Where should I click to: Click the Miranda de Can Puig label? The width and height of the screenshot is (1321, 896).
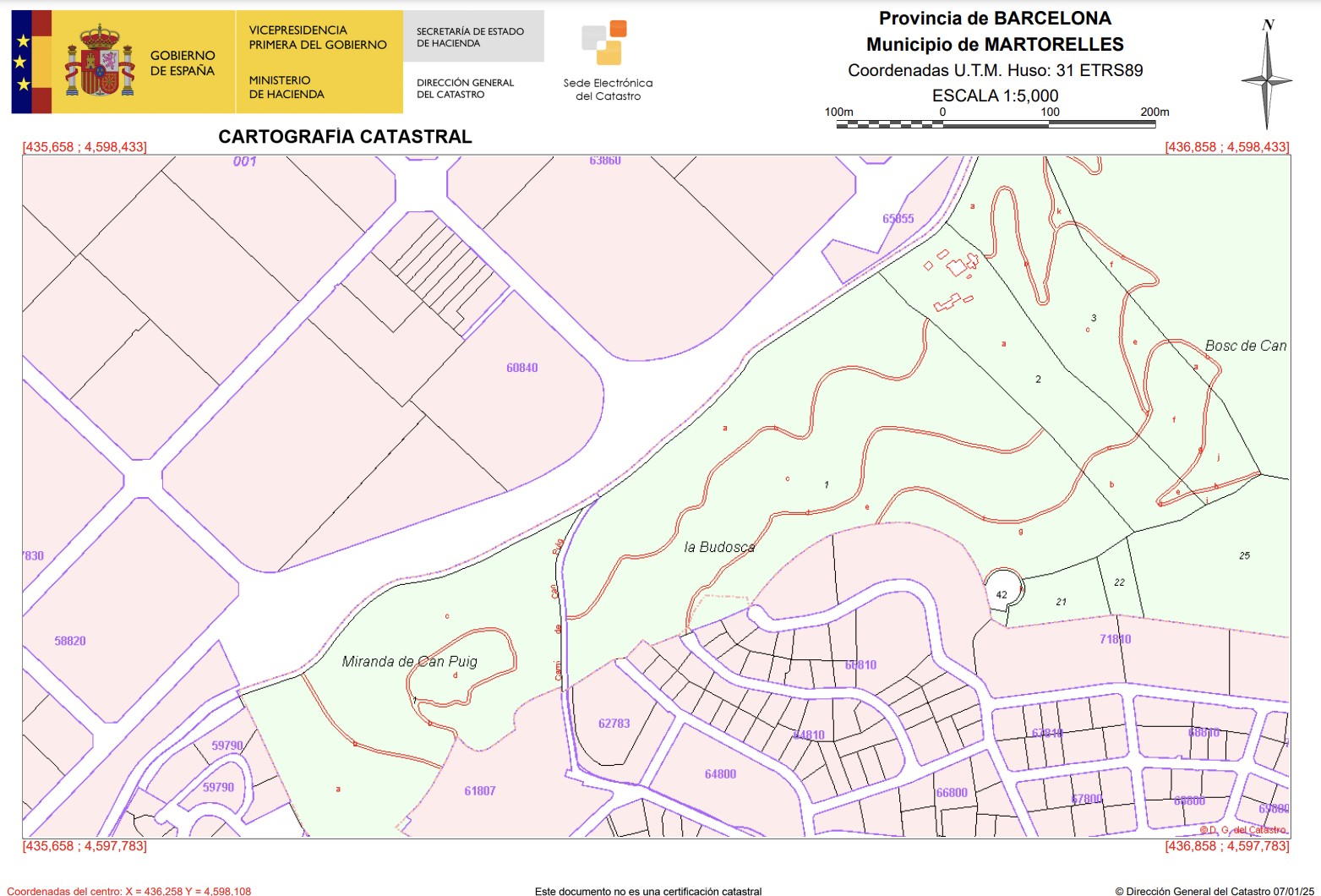[409, 661]
